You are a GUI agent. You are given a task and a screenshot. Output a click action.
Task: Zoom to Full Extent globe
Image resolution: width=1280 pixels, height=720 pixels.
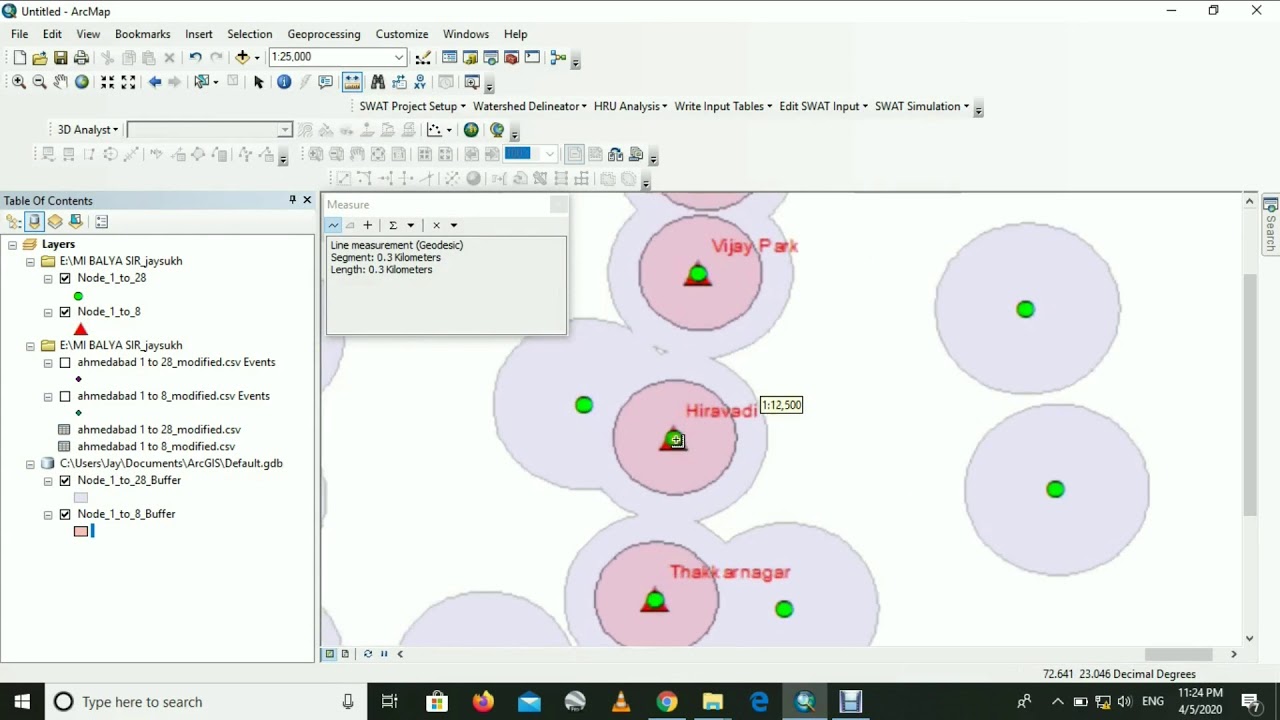click(82, 82)
